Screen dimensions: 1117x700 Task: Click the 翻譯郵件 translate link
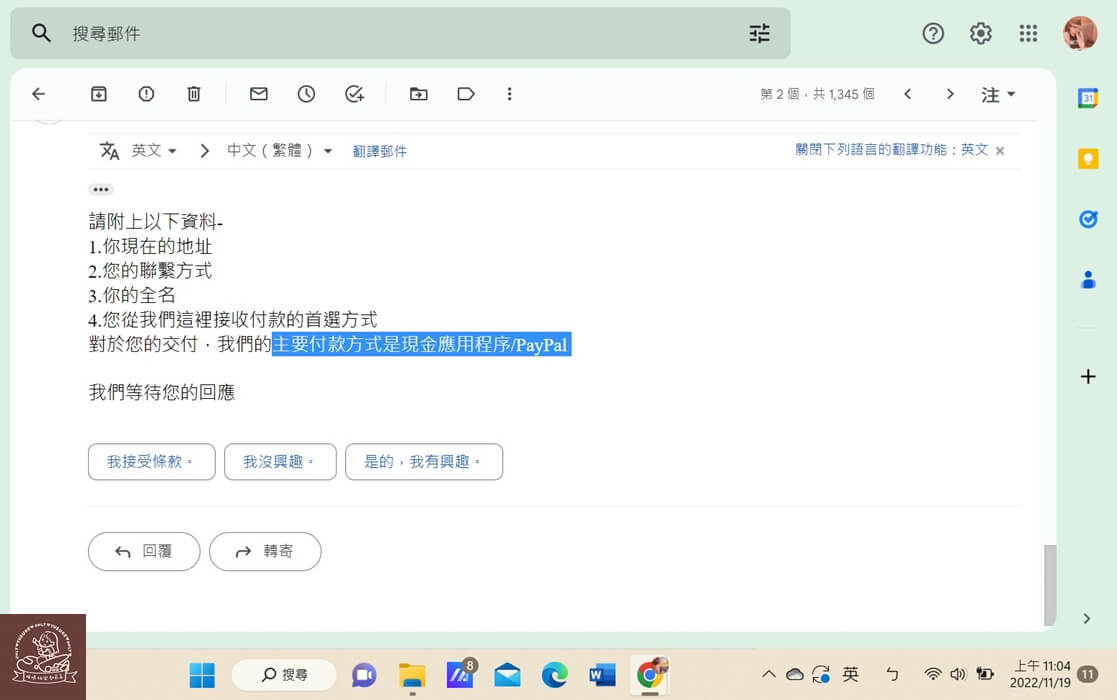(x=380, y=150)
